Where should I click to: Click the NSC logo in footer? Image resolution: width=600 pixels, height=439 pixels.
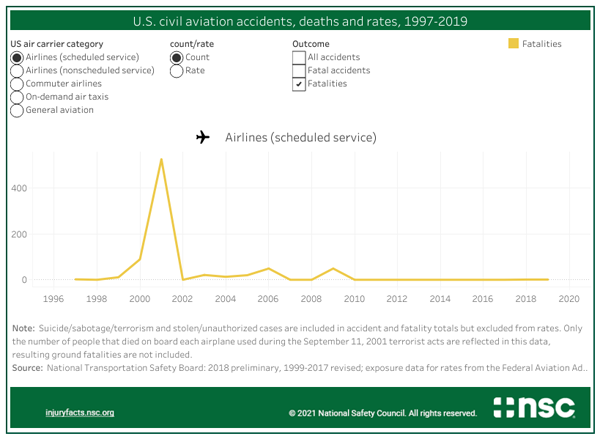point(534,407)
